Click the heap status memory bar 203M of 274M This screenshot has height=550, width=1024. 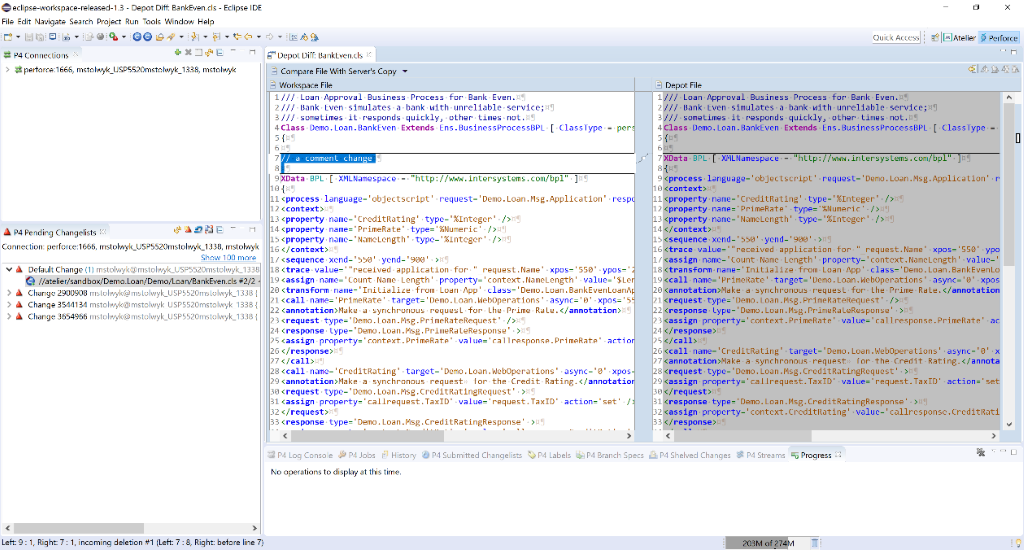click(x=767, y=543)
